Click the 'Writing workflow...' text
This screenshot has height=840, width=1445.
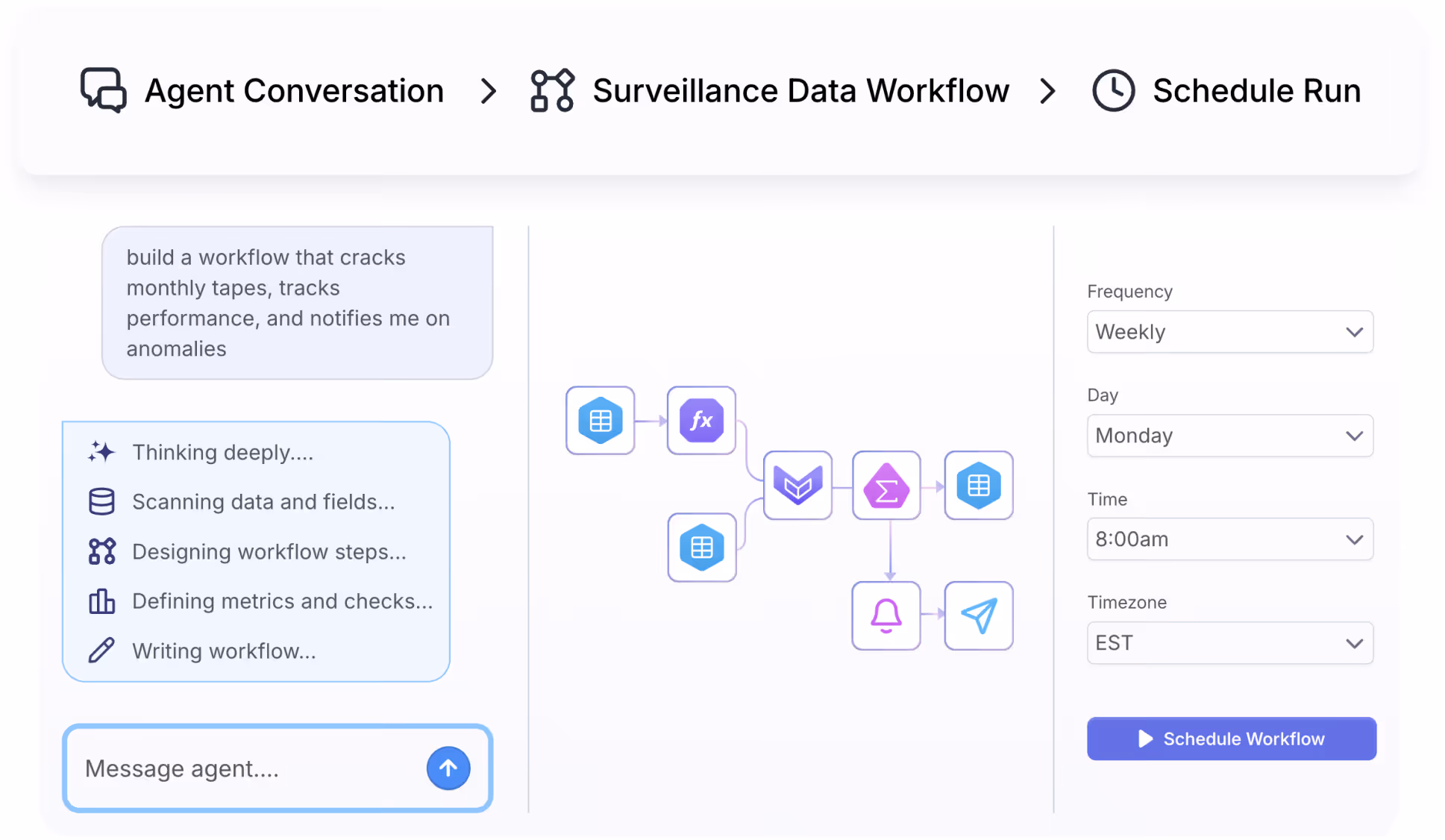[225, 651]
